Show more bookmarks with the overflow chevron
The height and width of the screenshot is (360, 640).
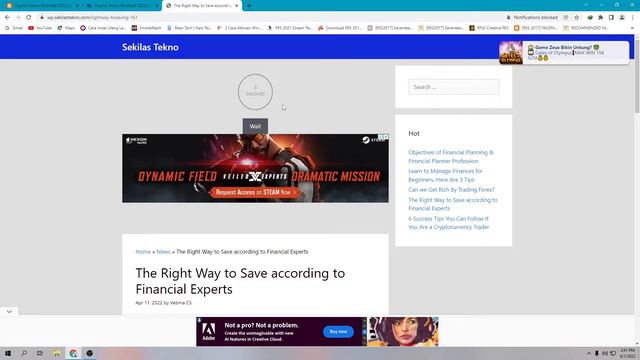click(632, 28)
